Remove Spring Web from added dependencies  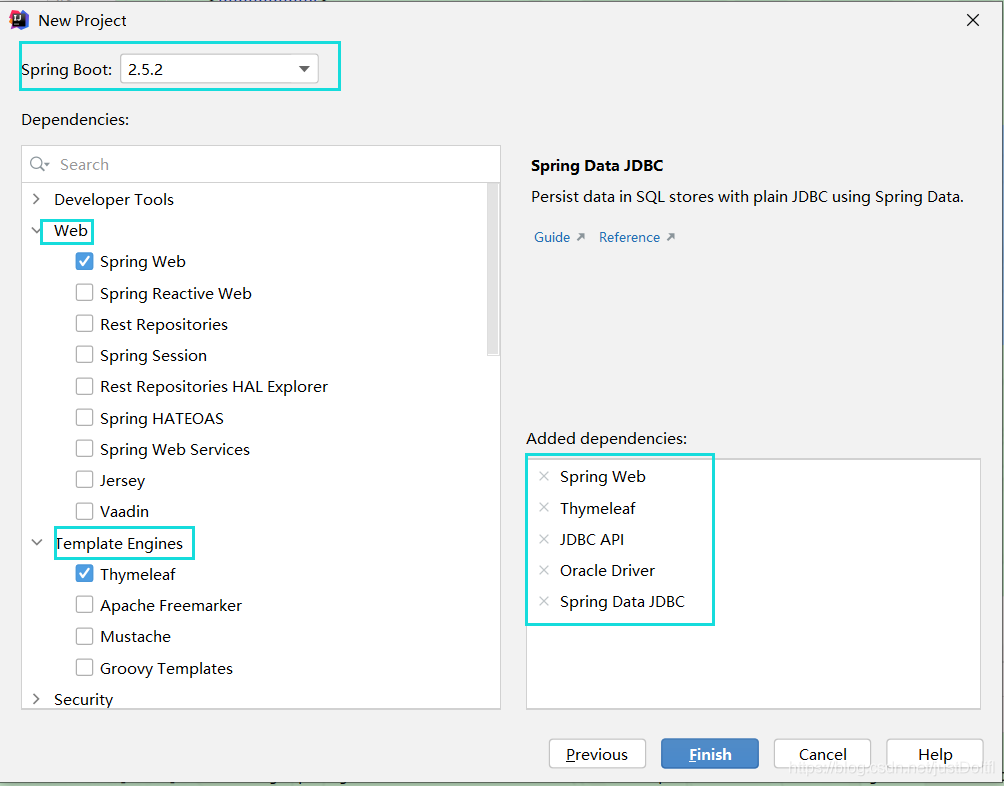pos(544,477)
